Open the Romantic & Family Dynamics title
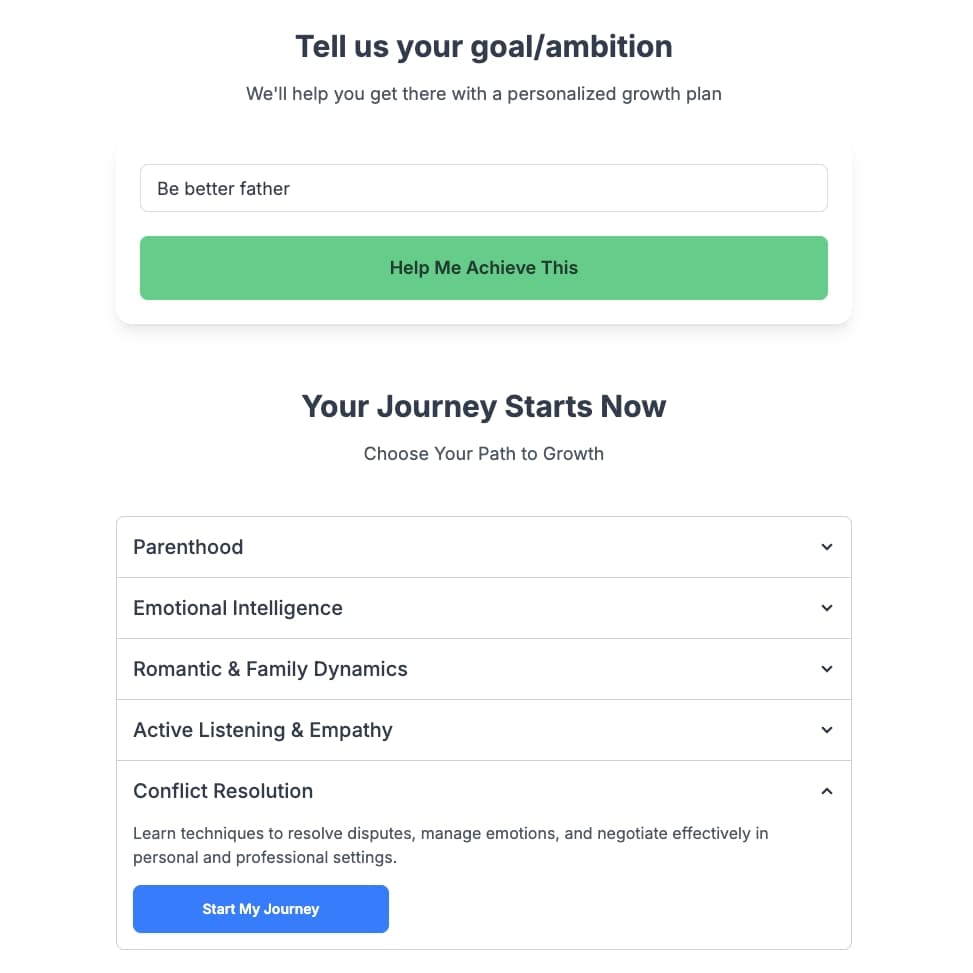Screen dimensions: 973x973 click(x=270, y=669)
